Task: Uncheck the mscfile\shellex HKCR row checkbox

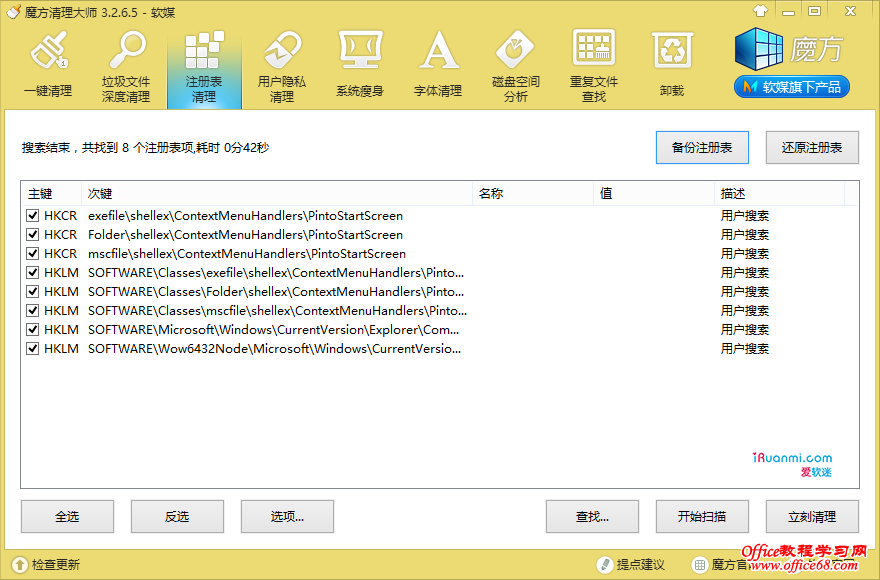Action: 33,254
